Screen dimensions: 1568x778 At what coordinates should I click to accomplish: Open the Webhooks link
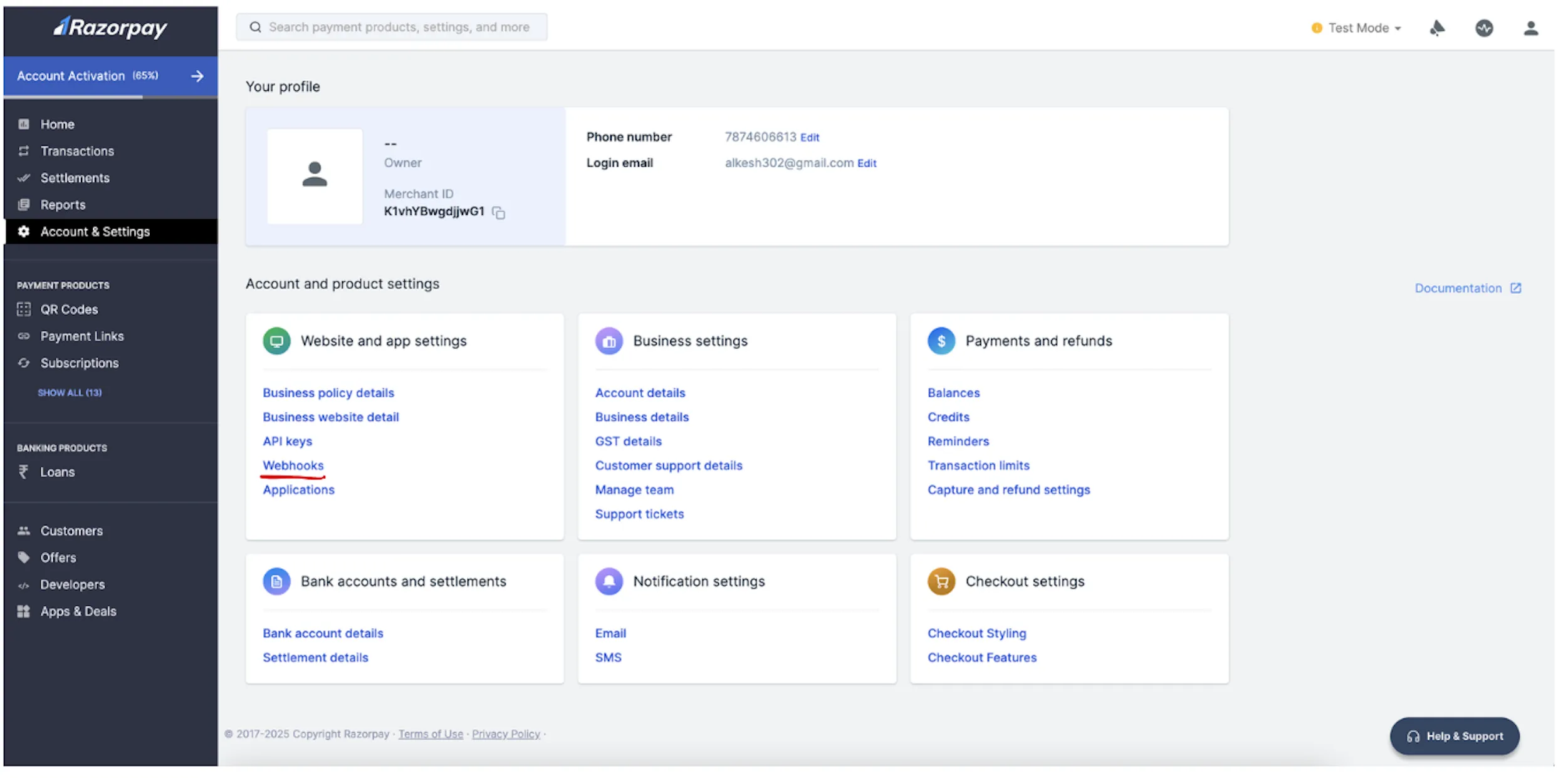(x=293, y=465)
